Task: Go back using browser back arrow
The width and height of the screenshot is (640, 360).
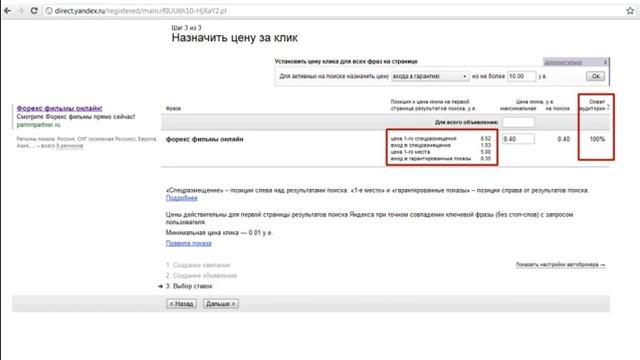Action: click(x=7, y=11)
